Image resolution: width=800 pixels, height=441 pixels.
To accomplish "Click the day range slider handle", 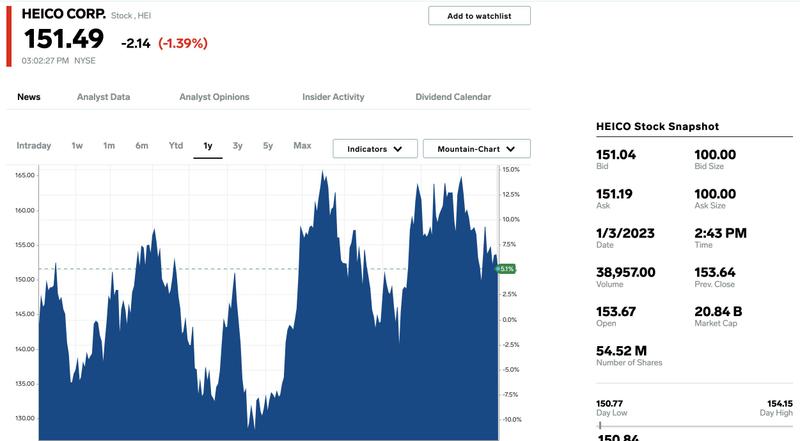I will (600, 425).
